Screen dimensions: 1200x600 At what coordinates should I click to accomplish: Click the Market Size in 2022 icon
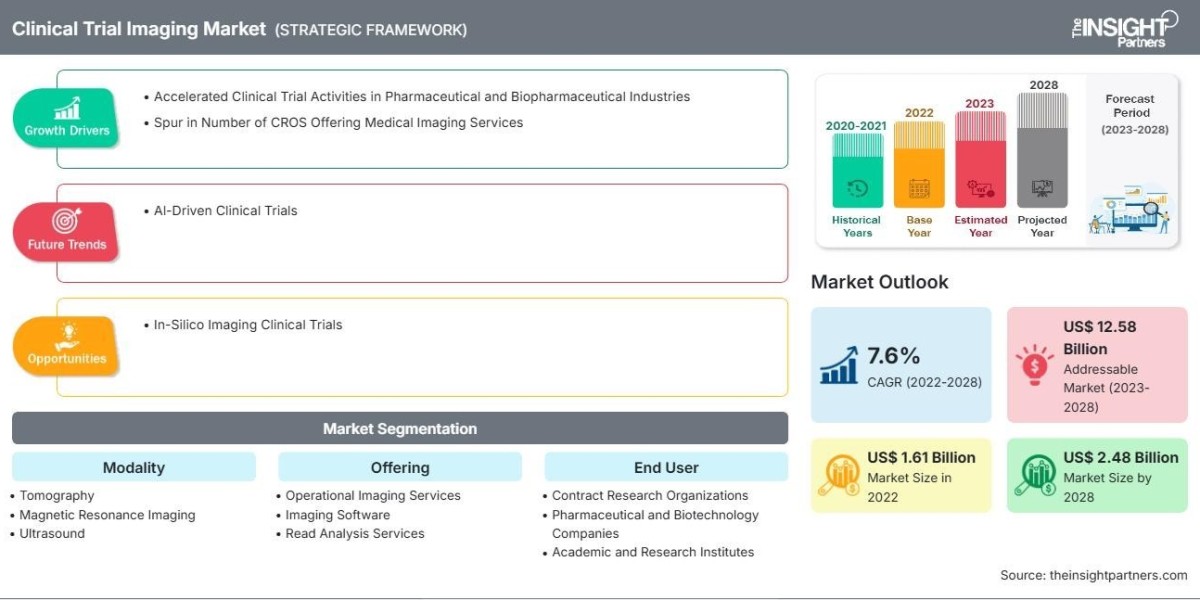coord(838,475)
